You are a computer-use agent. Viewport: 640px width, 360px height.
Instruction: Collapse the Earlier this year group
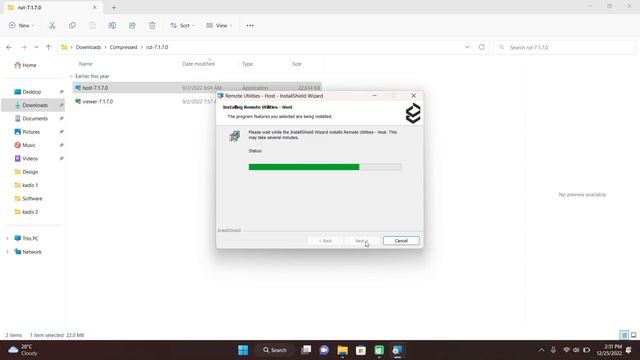[x=71, y=76]
